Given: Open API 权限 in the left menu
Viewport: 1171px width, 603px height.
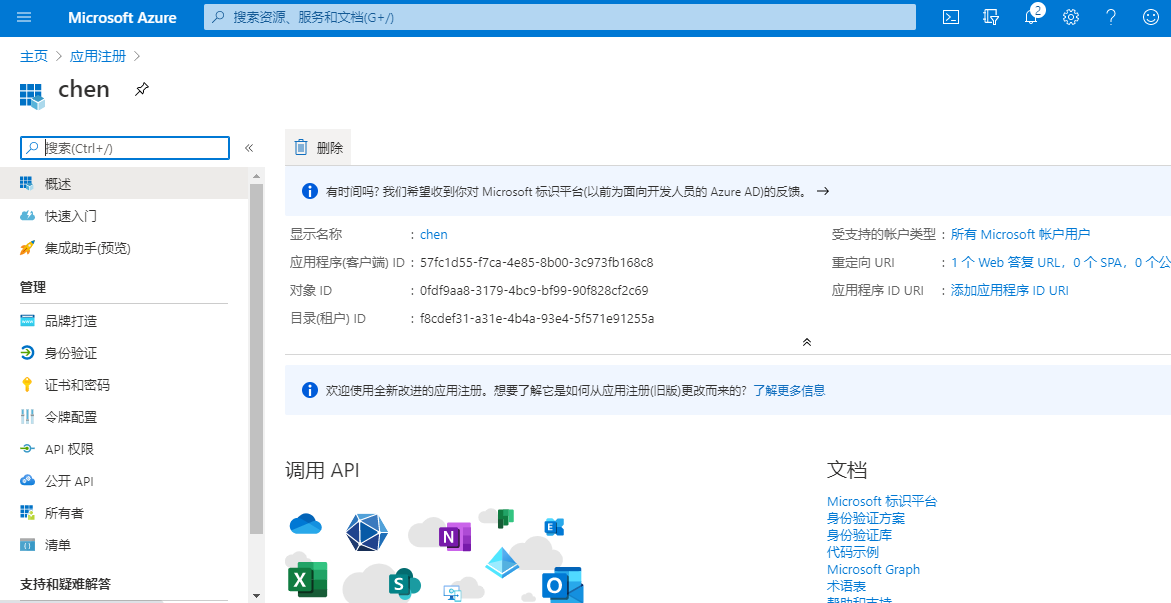Looking at the screenshot, I should click(x=124, y=450).
